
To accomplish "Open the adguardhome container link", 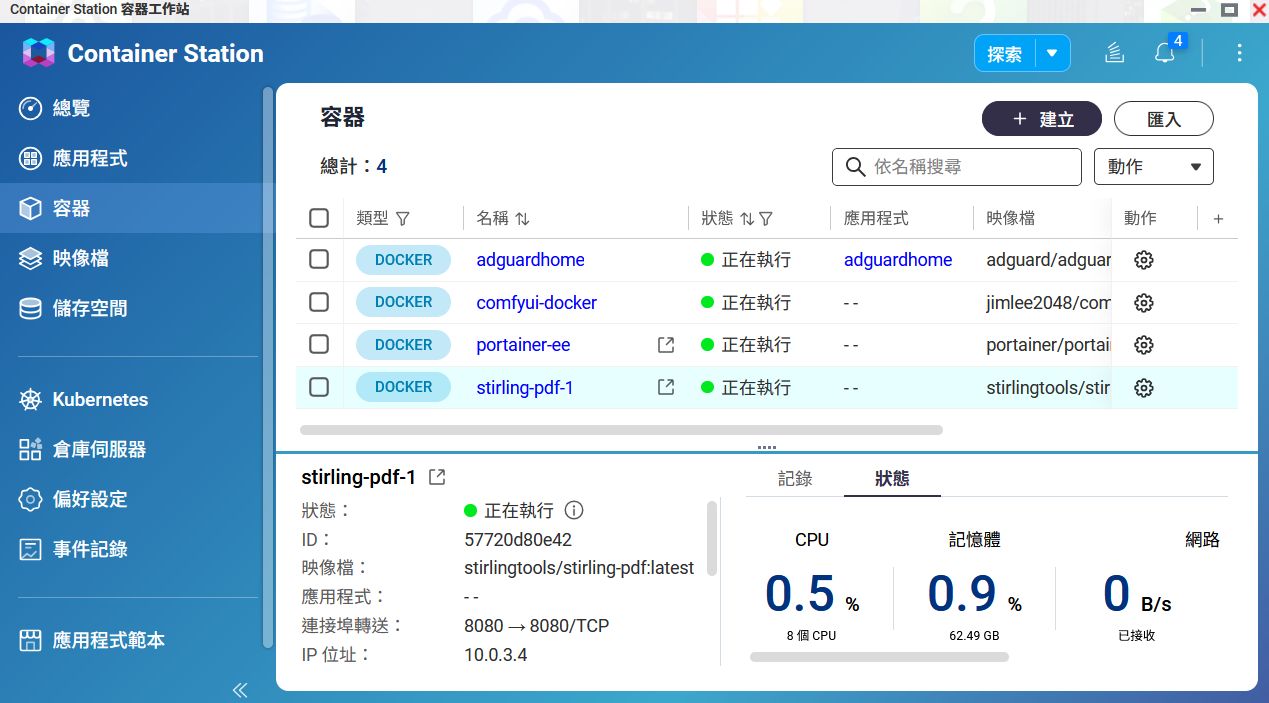I will (x=530, y=260).
